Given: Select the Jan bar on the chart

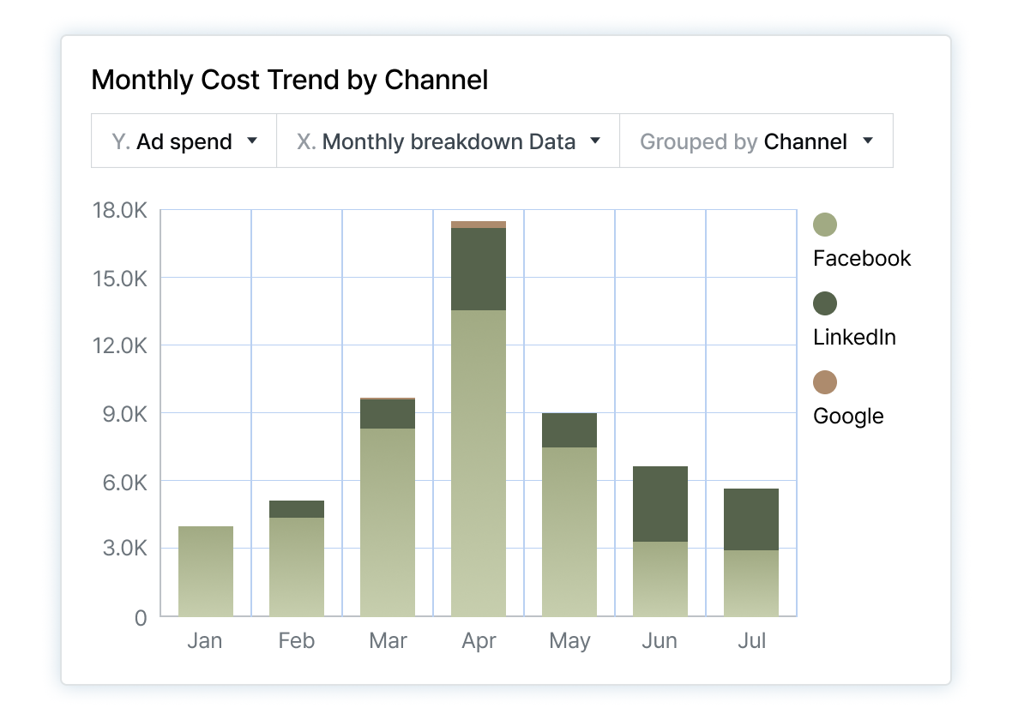Looking at the screenshot, I should (x=205, y=570).
